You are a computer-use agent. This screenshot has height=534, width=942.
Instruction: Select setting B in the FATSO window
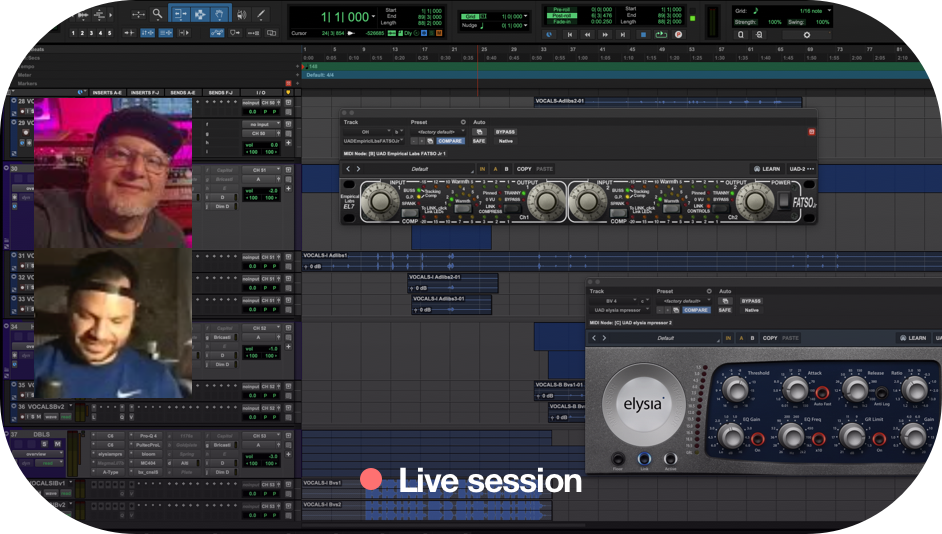(506, 169)
